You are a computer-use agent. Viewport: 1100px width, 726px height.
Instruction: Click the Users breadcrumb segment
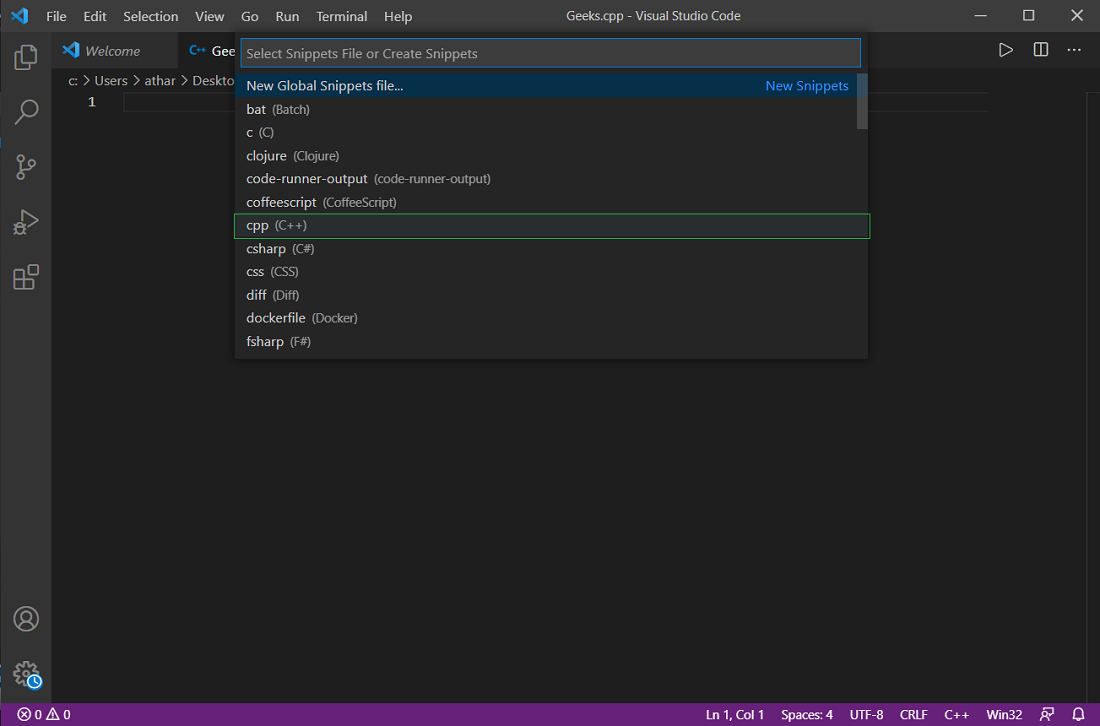(111, 81)
